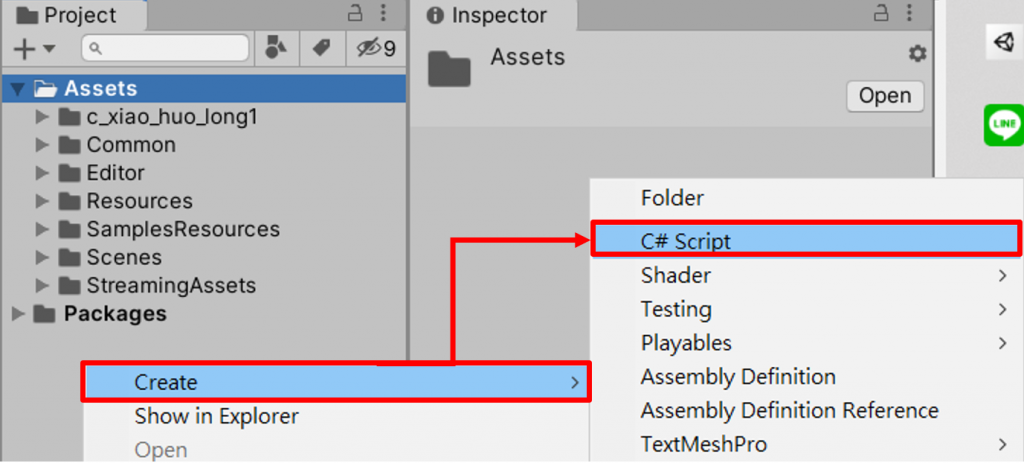Collapse the Assets folder tree arrow
The image size is (1024, 463).
click(x=17, y=89)
